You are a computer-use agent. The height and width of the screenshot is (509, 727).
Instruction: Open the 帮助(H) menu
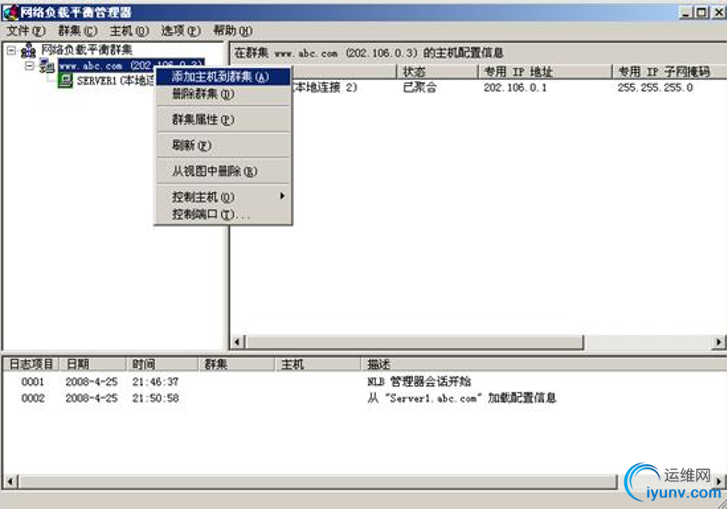coord(232,31)
